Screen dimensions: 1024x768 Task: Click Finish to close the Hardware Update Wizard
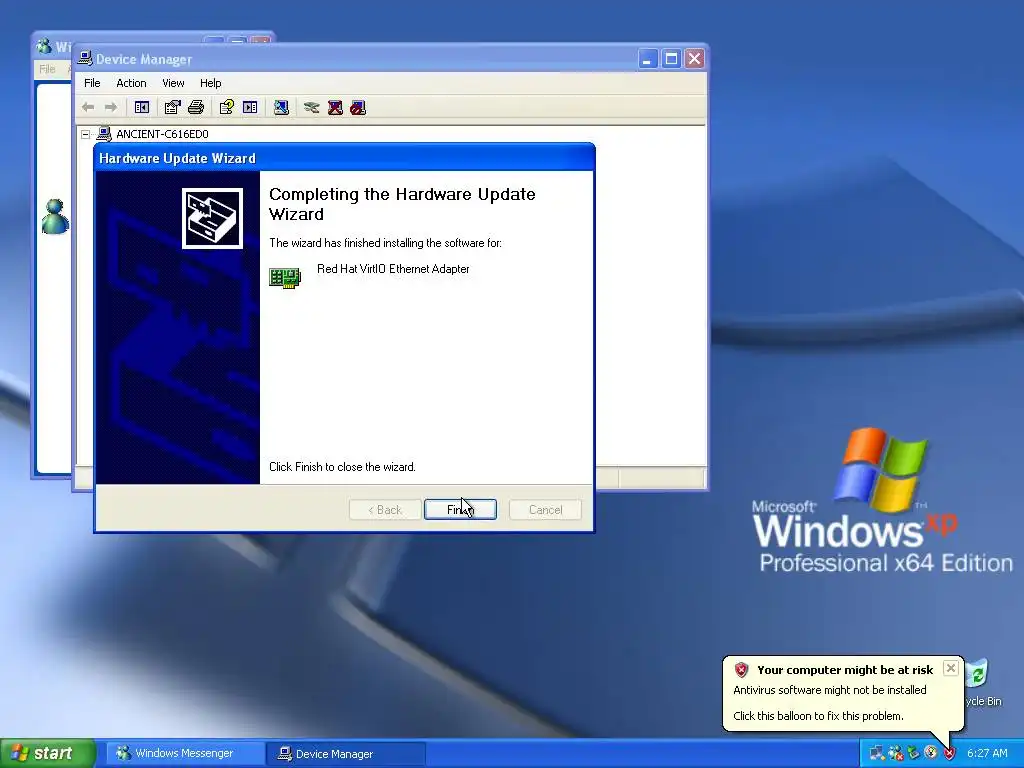(460, 509)
